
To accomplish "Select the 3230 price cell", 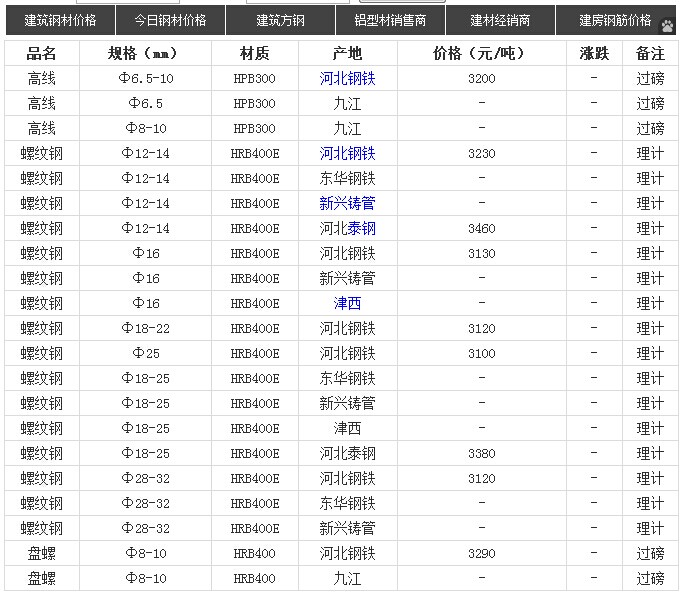I will tap(482, 153).
